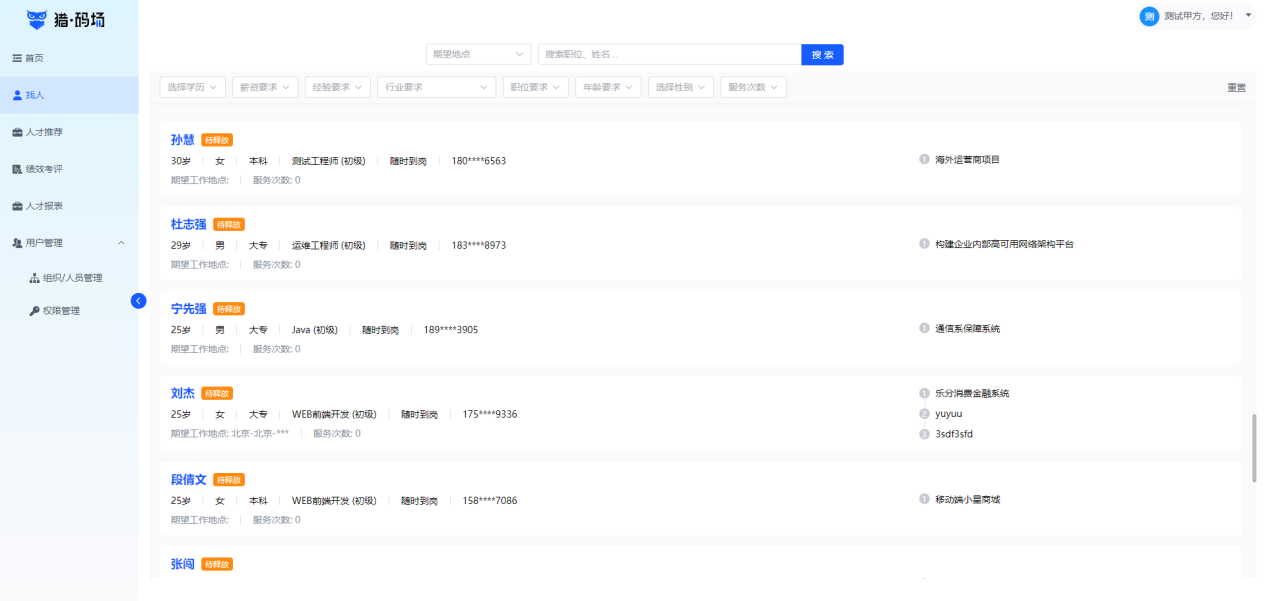Click the 猿·码场 logo icon
This screenshot has width=1267, height=601.
(x=37, y=19)
